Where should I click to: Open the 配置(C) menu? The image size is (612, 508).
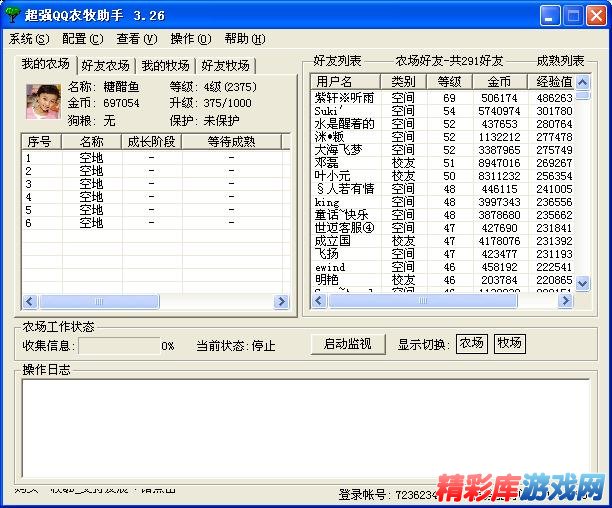point(82,39)
